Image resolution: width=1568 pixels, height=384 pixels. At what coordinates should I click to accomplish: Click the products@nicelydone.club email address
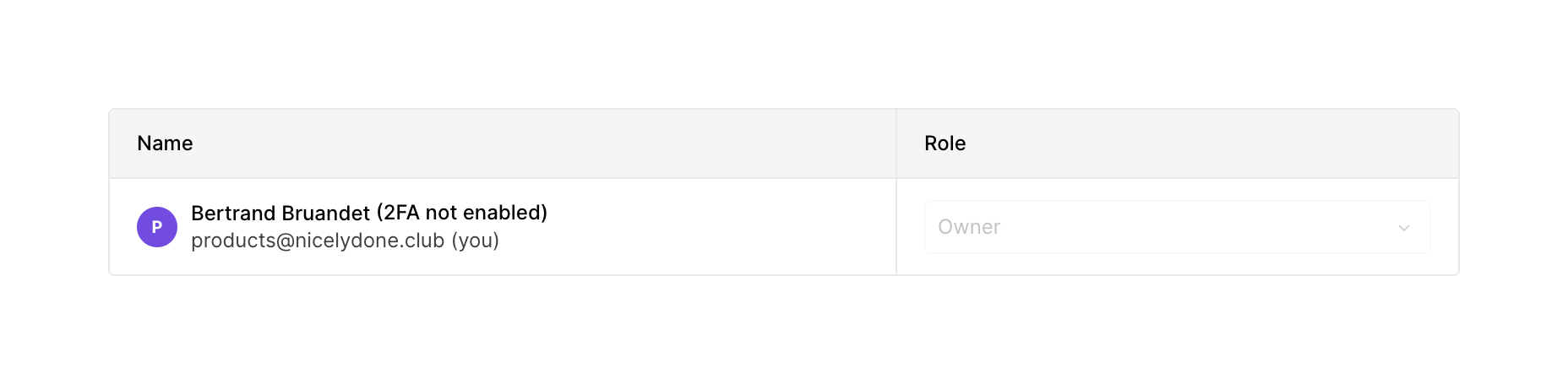[x=318, y=241]
